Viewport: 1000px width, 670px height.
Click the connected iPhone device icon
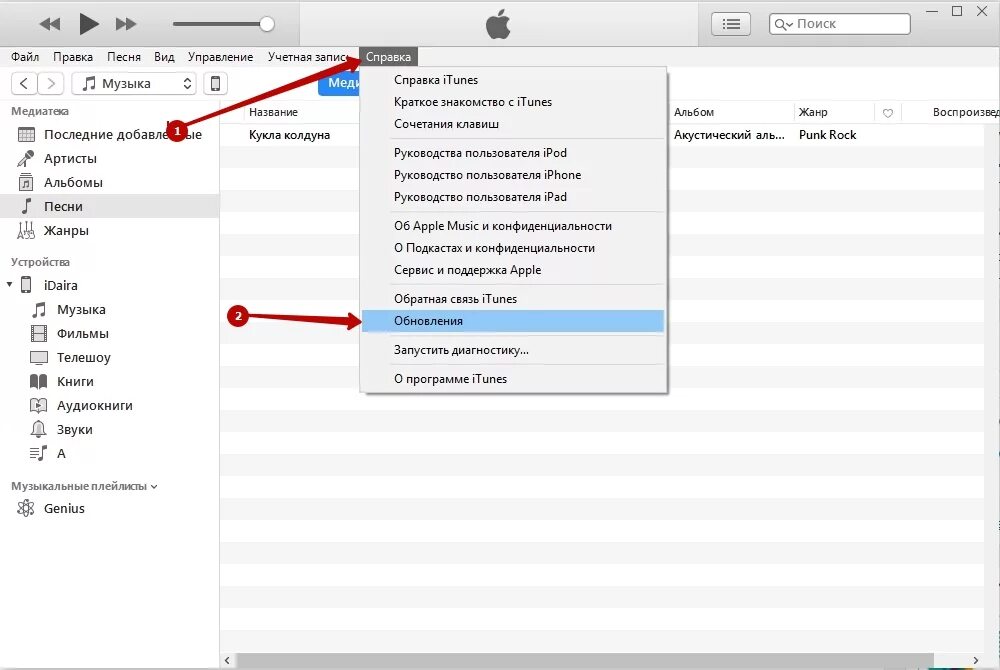tap(216, 83)
